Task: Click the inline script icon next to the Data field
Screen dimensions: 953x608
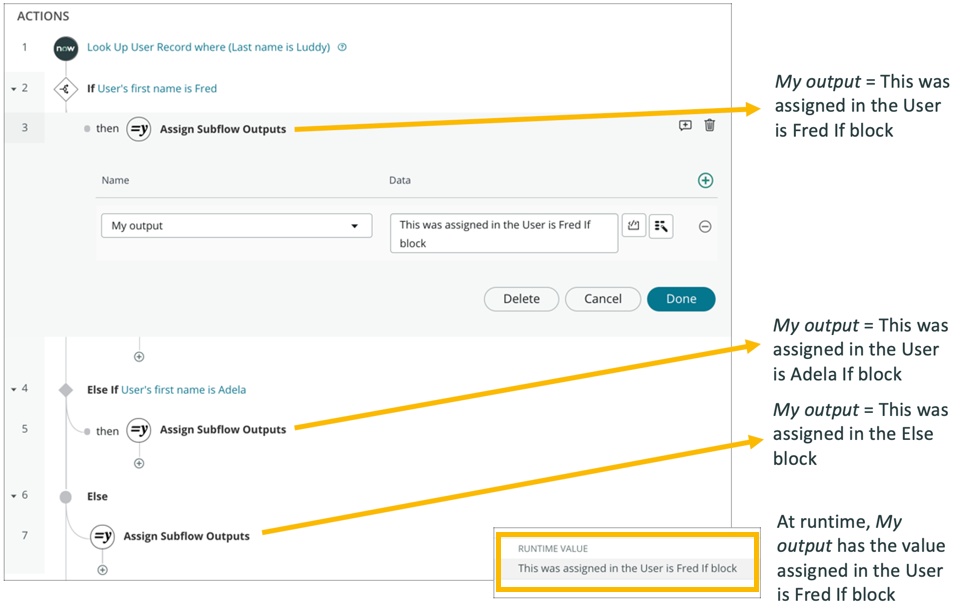Action: [x=634, y=226]
